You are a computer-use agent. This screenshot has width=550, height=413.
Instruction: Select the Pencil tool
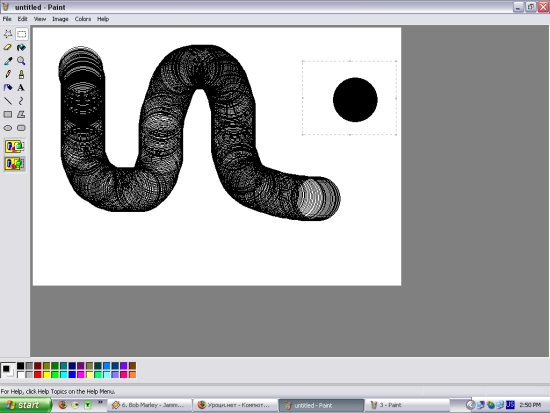point(8,74)
